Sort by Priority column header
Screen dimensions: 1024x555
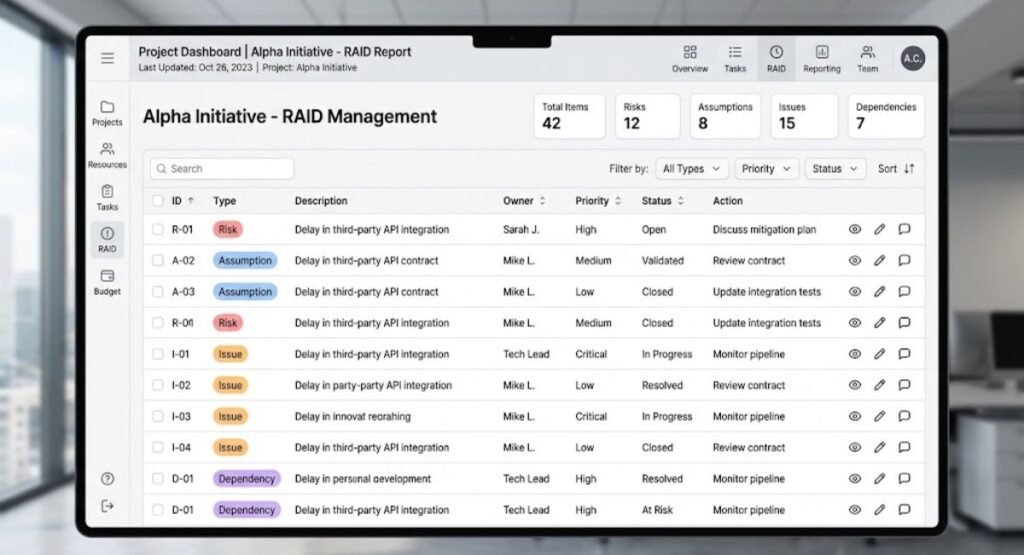coord(598,200)
